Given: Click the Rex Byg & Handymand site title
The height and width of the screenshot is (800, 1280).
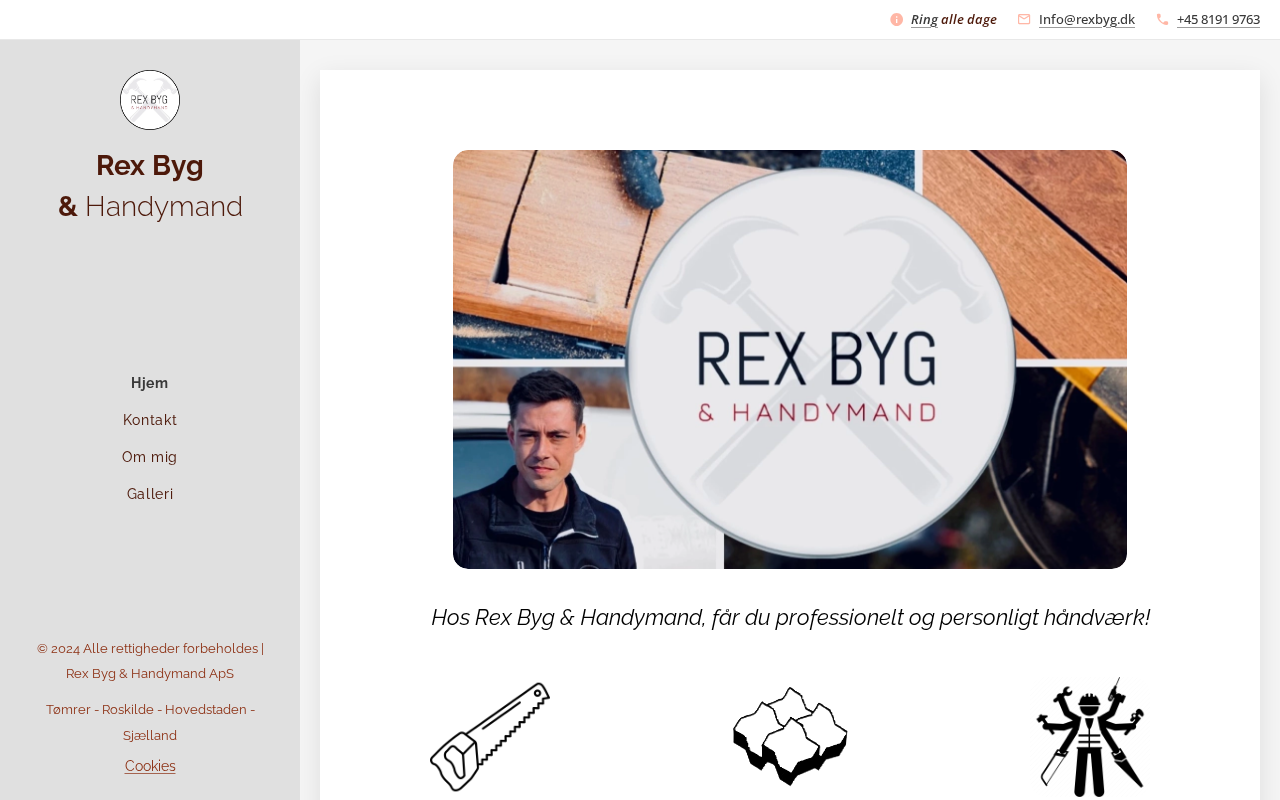Looking at the screenshot, I should tap(150, 186).
